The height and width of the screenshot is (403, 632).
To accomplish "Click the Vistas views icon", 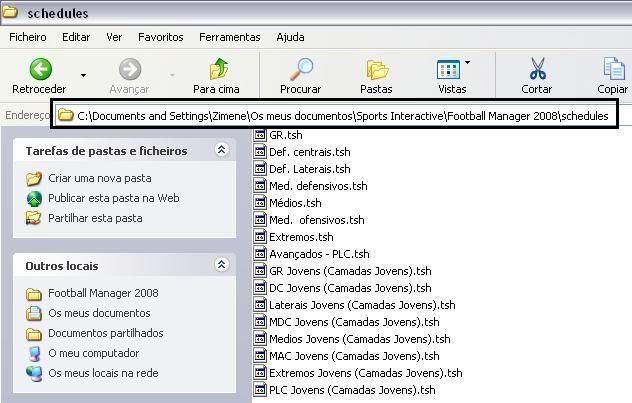I will (x=448, y=69).
